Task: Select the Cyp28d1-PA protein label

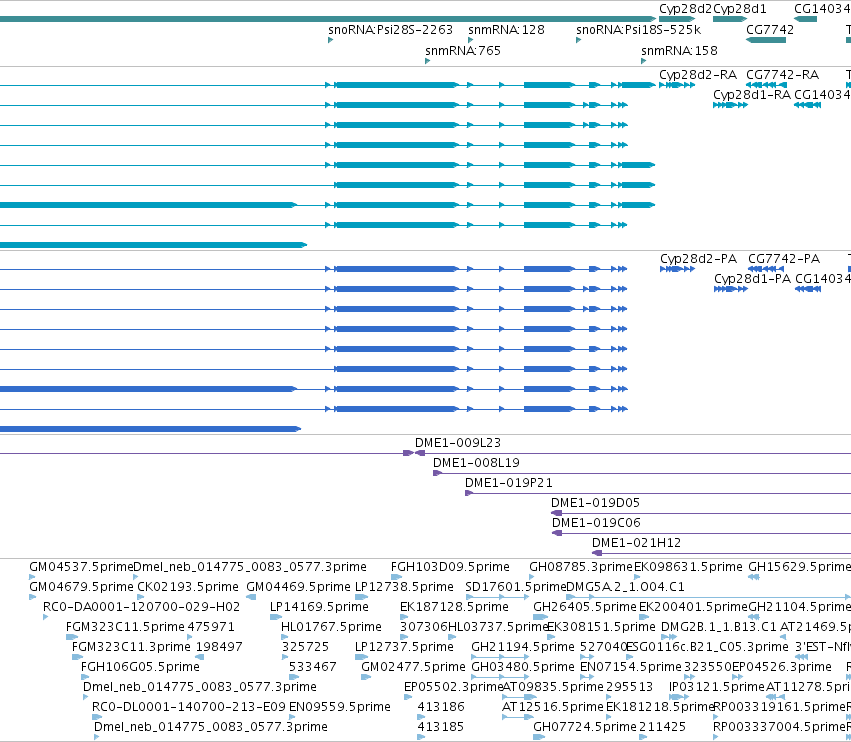Action: tap(752, 279)
